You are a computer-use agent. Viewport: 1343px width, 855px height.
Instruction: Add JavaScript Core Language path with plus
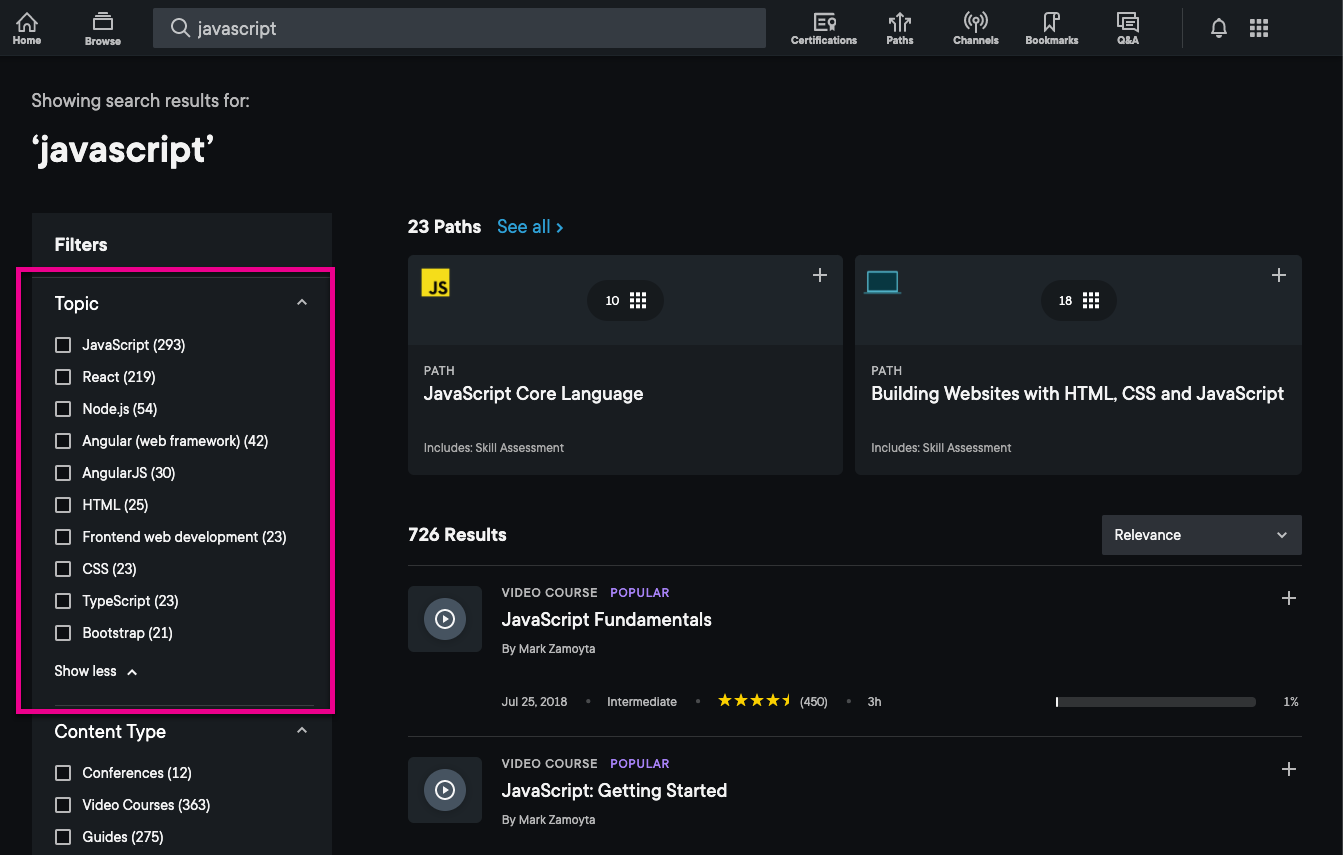(820, 275)
